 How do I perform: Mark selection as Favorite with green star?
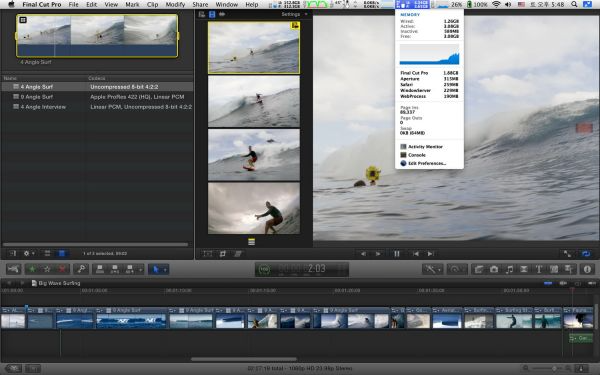tap(32, 269)
